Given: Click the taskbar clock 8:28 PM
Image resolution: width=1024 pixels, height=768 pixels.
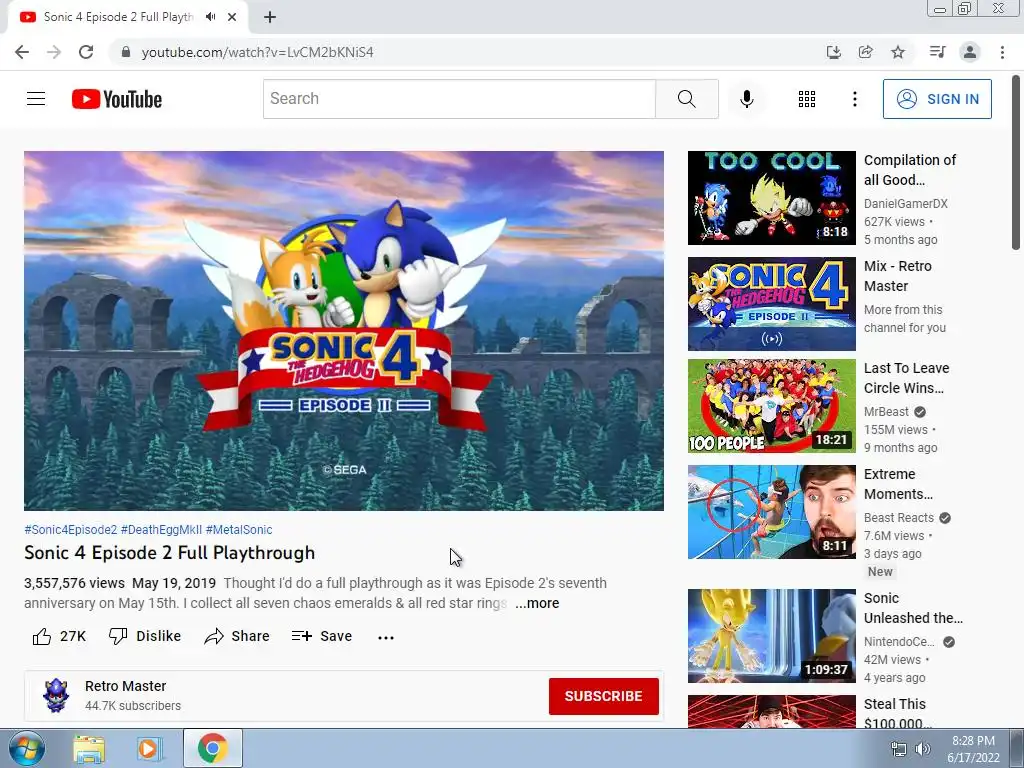Looking at the screenshot, I should (x=973, y=741).
